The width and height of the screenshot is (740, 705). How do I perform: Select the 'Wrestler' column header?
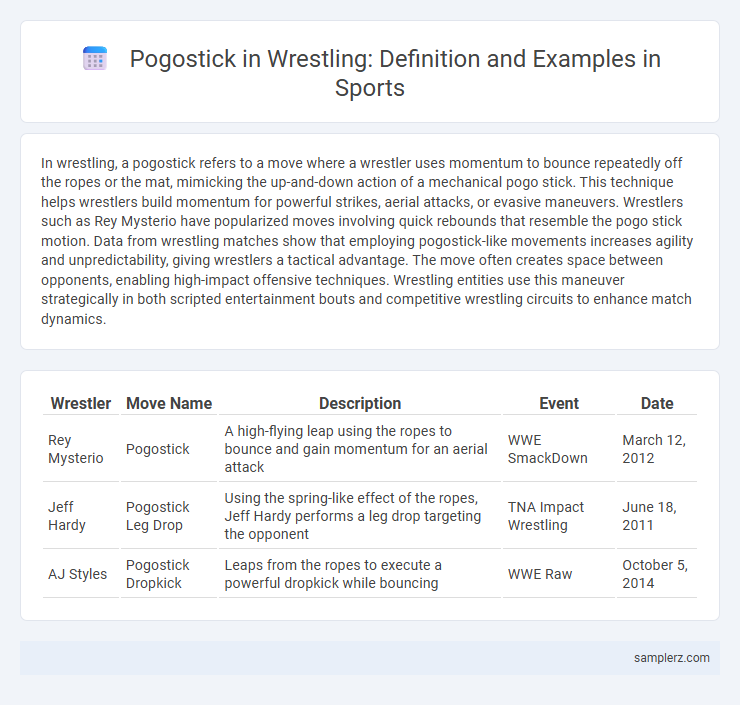(81, 403)
